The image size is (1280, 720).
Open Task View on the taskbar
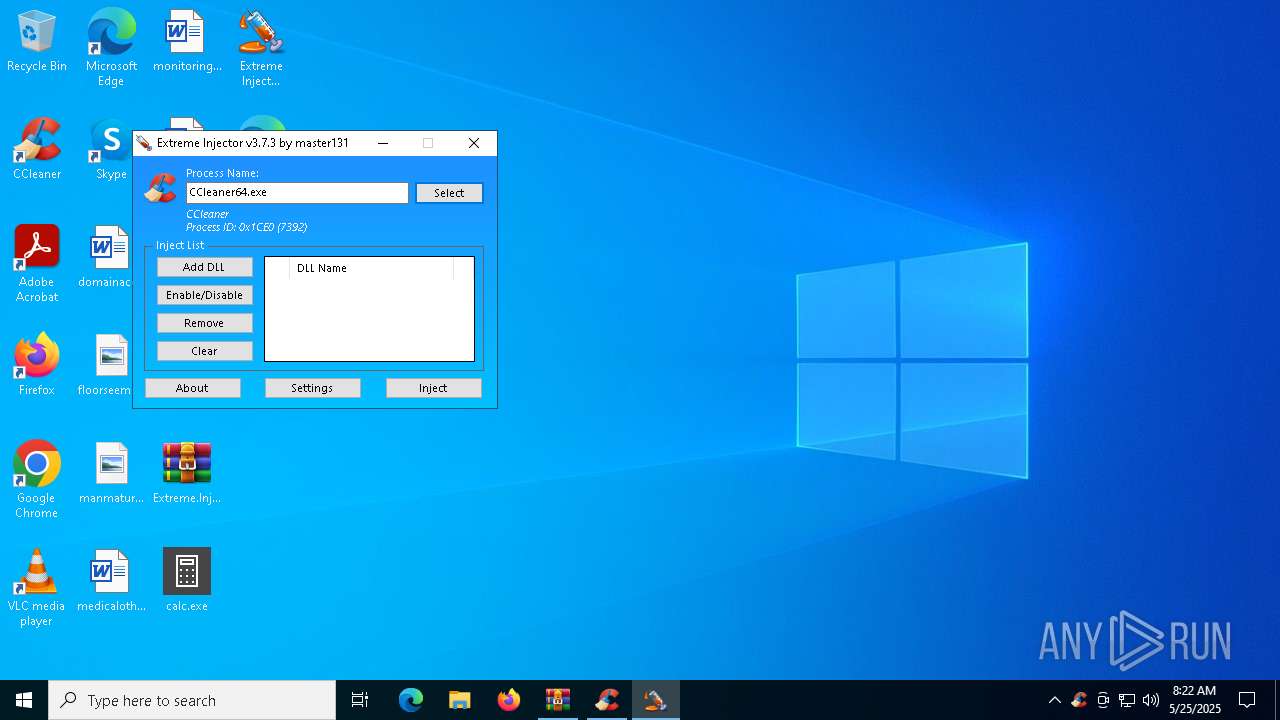360,700
